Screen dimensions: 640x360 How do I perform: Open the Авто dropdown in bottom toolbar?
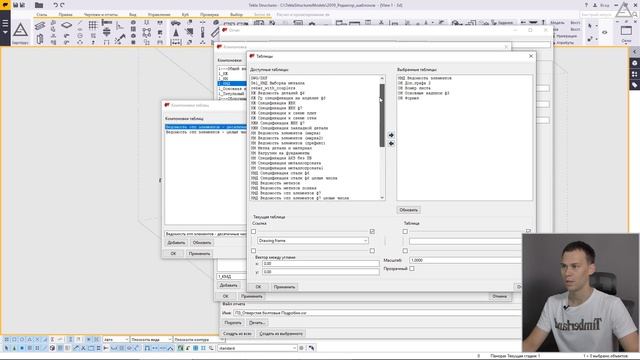point(116,340)
